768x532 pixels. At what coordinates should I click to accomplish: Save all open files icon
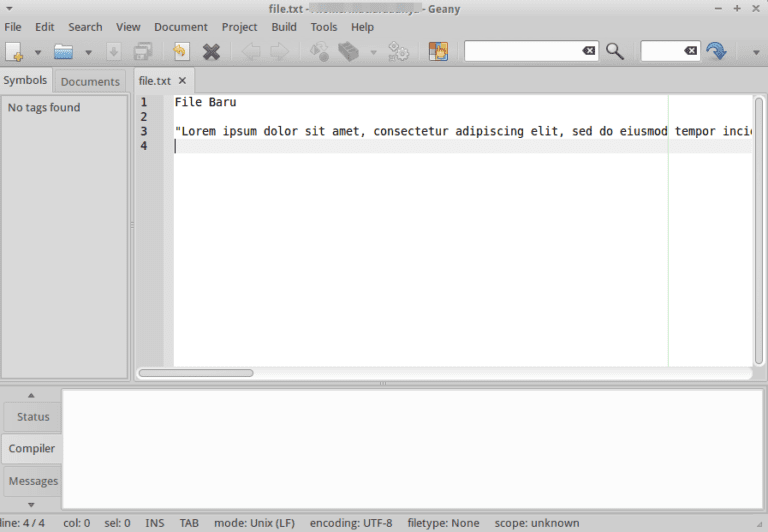coord(143,51)
